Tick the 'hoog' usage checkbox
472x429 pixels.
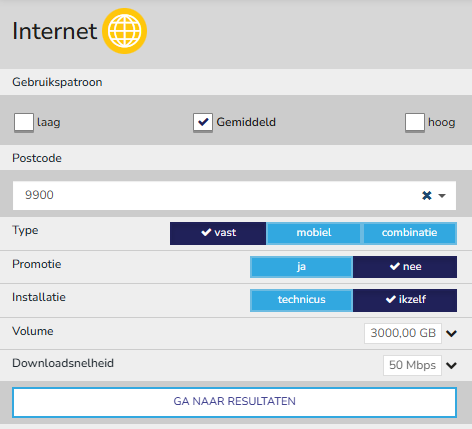[x=415, y=122]
